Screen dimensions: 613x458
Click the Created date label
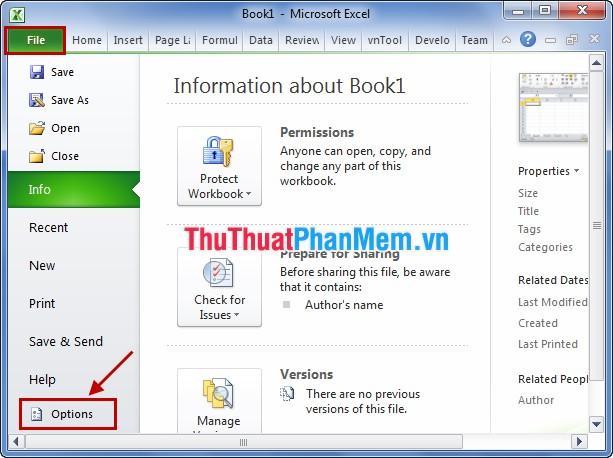pos(538,323)
